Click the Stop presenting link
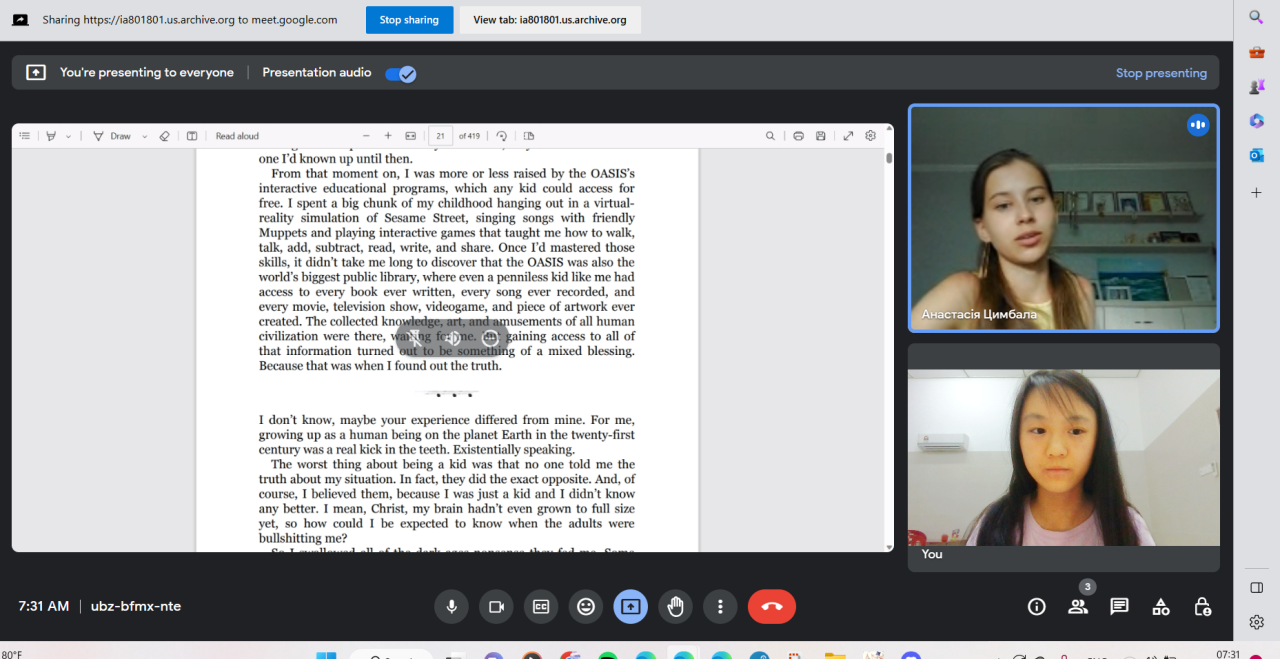This screenshot has width=1280, height=659. 1161,73
